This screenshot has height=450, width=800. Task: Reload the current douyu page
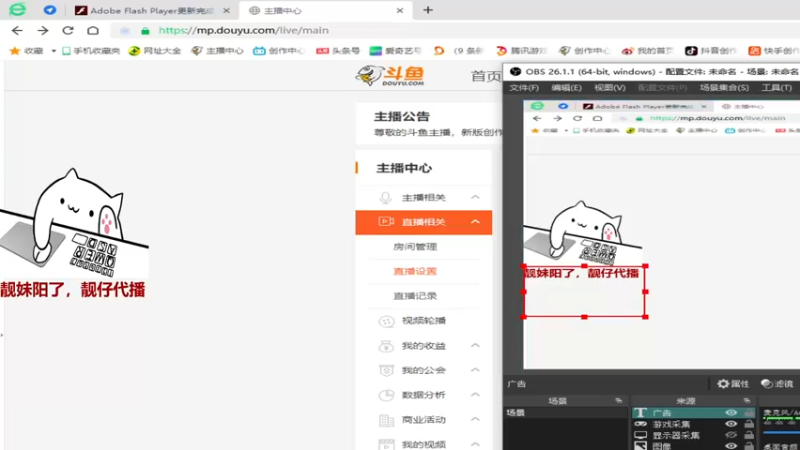click(x=68, y=31)
